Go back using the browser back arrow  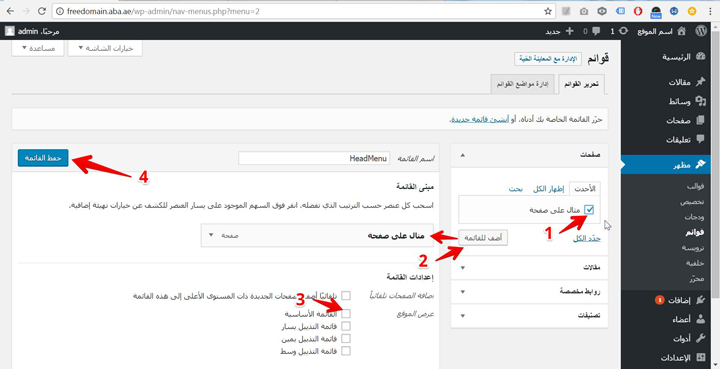[x=10, y=11]
